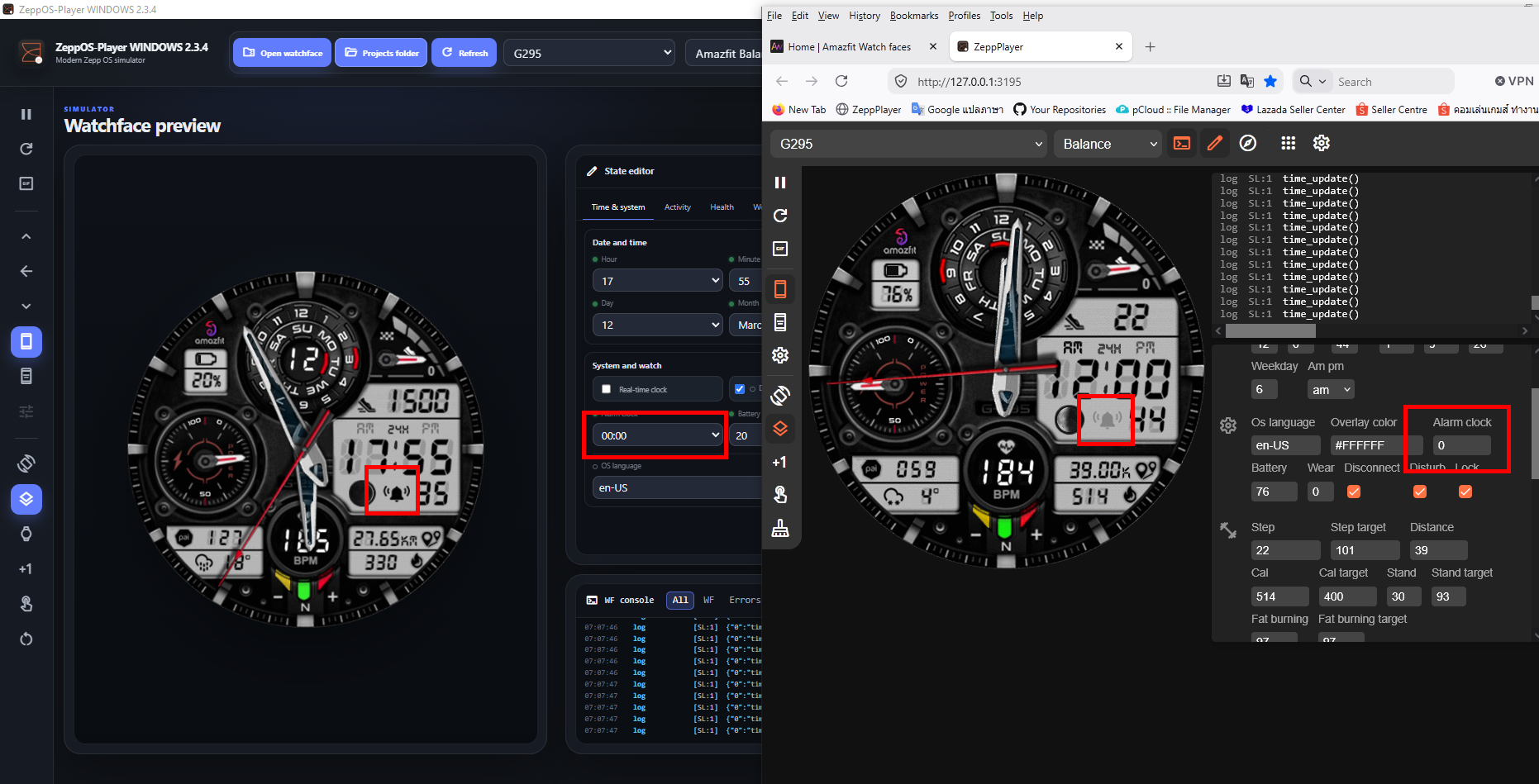Select the WF filter in WF console
This screenshot has width=1539, height=784.
(x=708, y=600)
